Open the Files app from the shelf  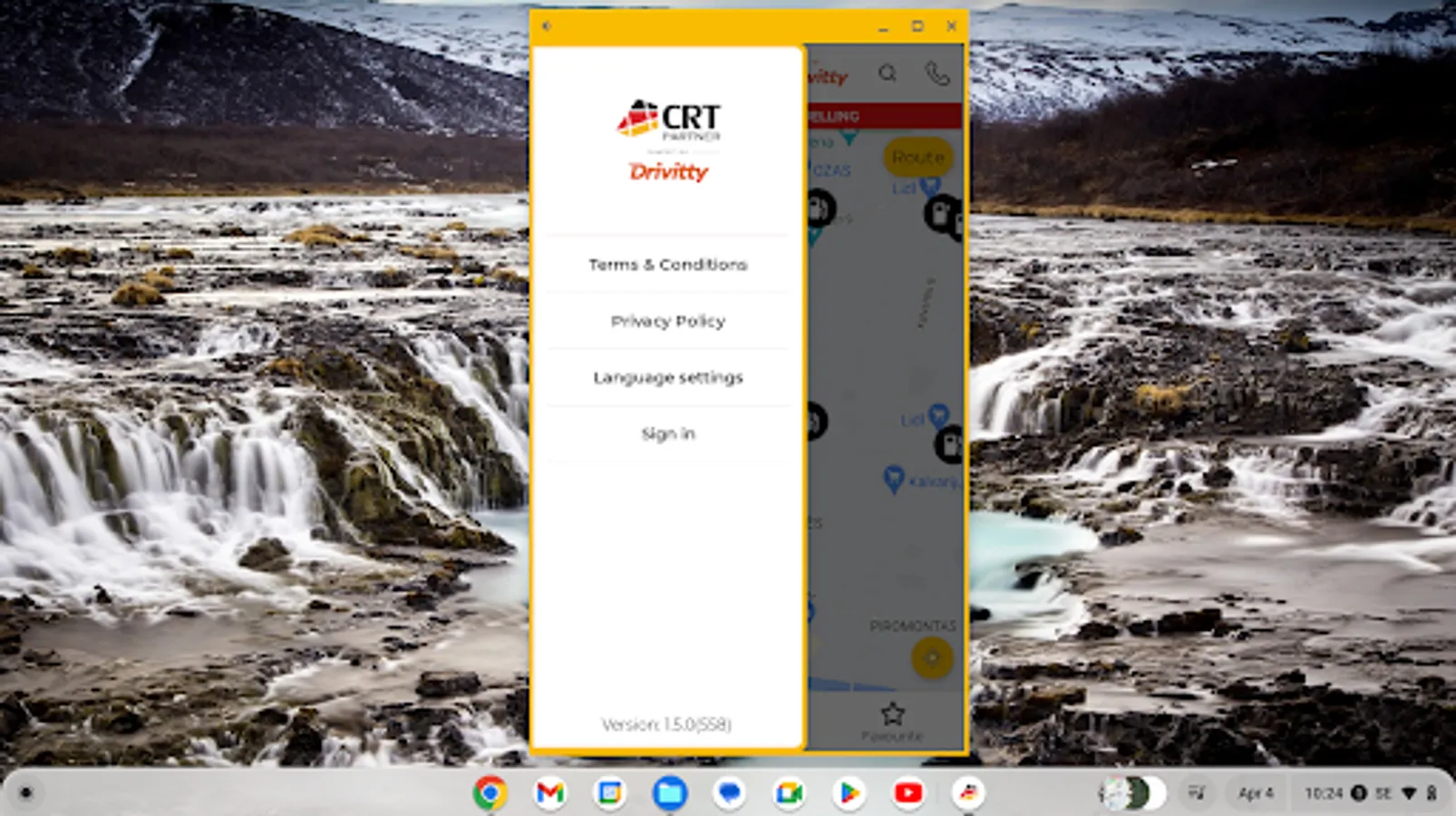click(x=669, y=793)
